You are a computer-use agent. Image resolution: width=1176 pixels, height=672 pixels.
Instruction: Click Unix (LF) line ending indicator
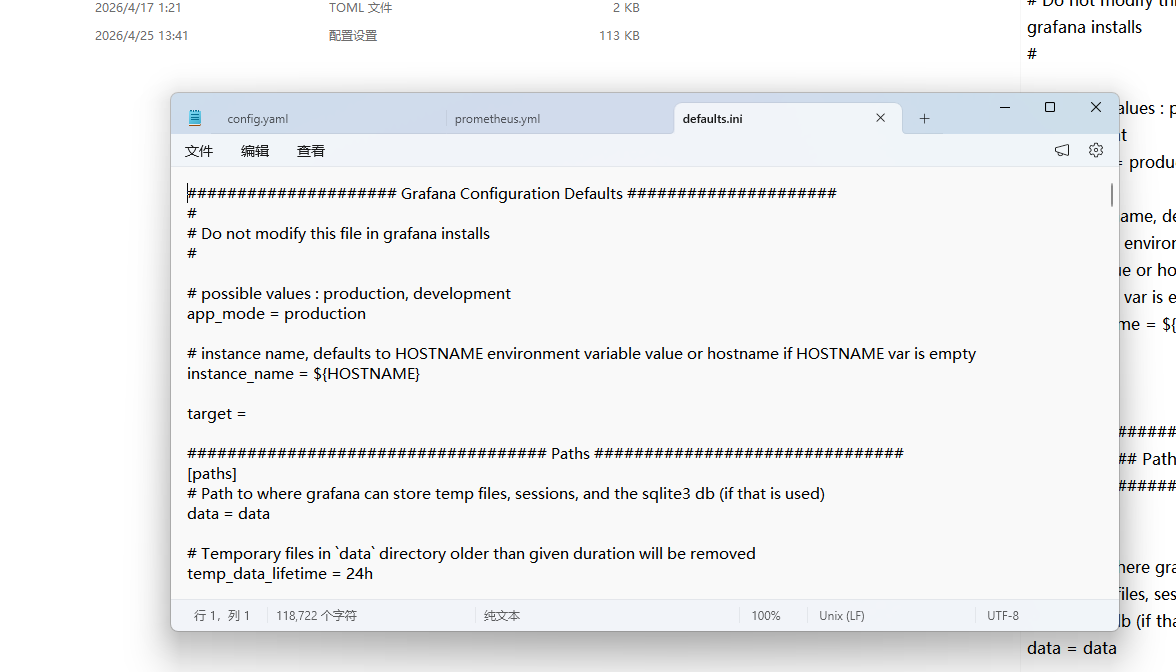tap(842, 615)
